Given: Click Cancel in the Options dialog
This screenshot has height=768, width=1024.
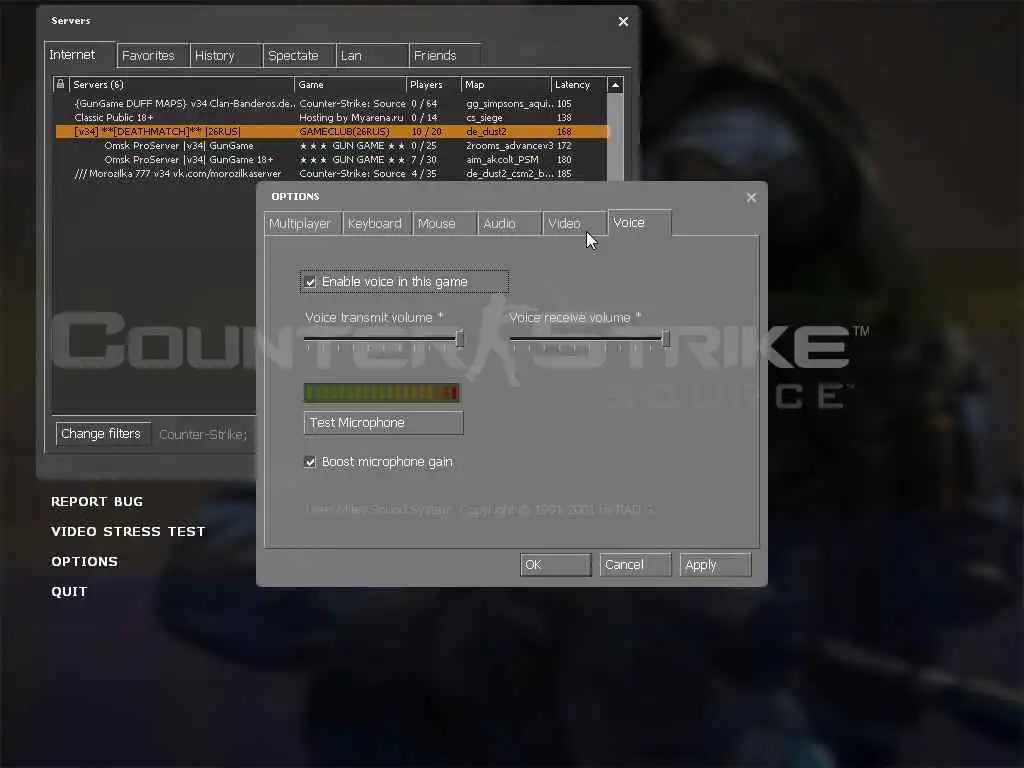Looking at the screenshot, I should [635, 565].
